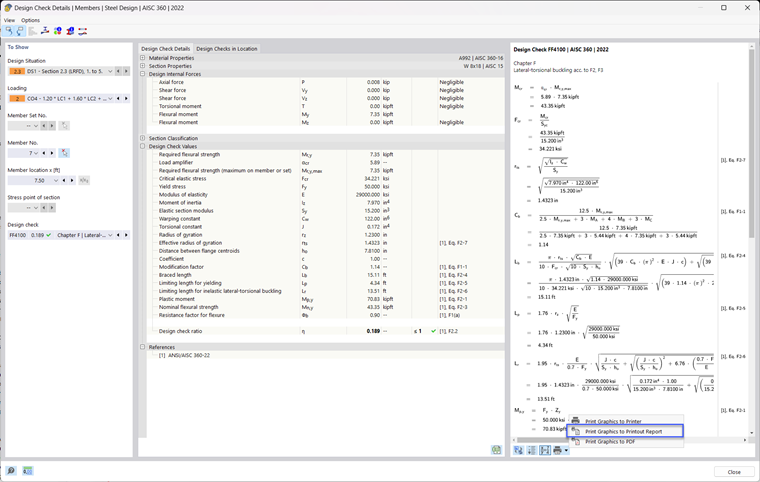Select the Design check ratio row
The width and height of the screenshot is (760, 482).
(325, 331)
